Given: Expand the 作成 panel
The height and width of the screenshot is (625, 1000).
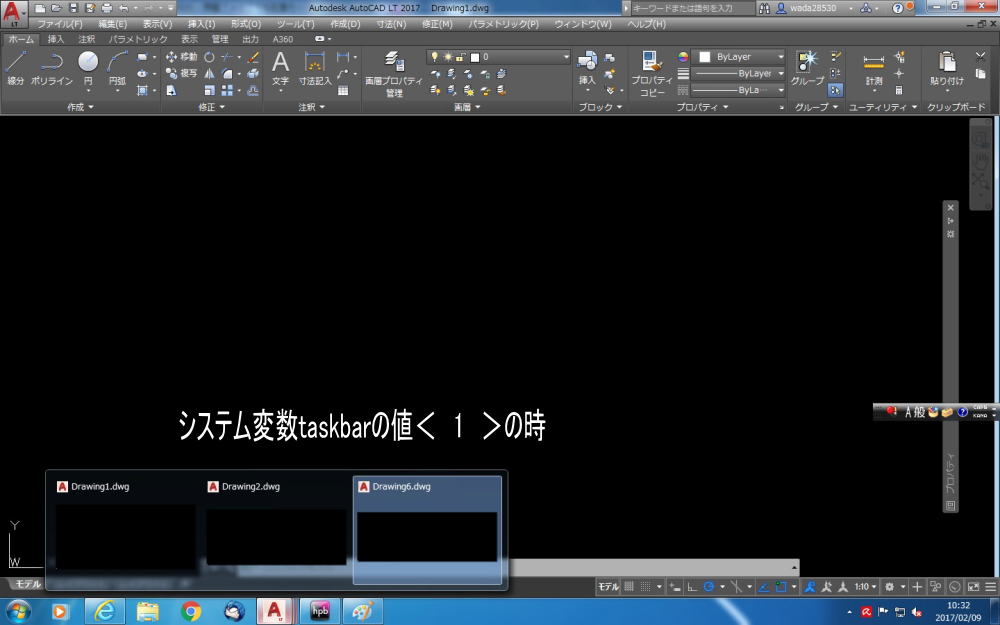Looking at the screenshot, I should [x=80, y=107].
